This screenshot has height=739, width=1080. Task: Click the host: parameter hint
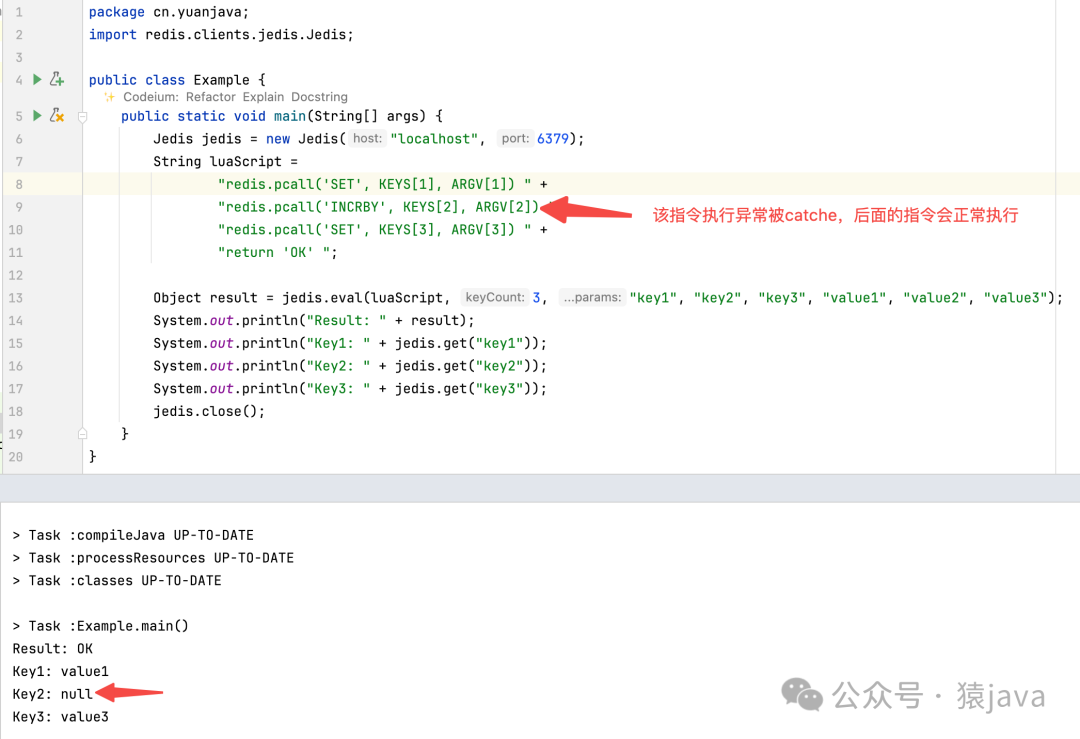(x=367, y=139)
